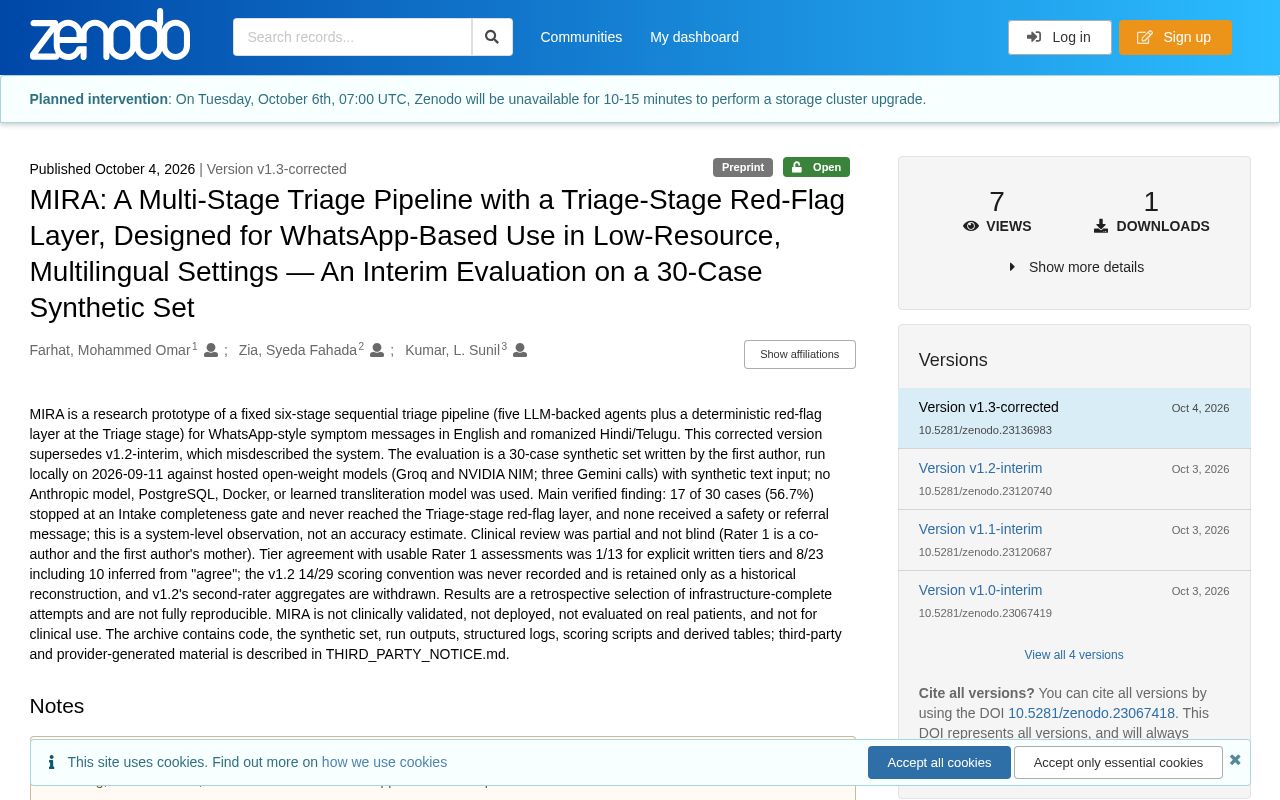This screenshot has width=1280, height=800.
Task: Open My dashboard
Action: tap(694, 37)
